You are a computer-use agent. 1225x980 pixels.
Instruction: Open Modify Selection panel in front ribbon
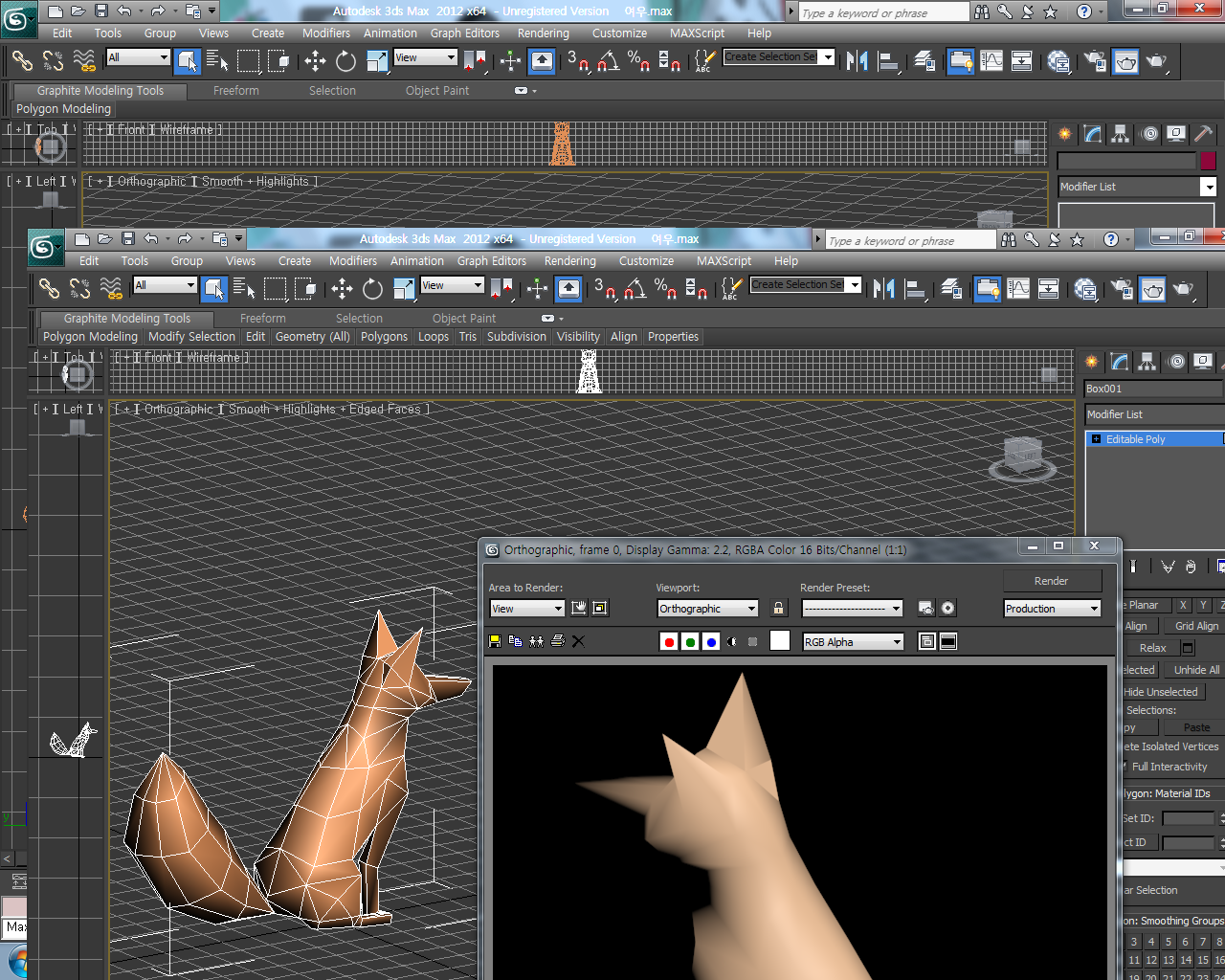191,337
